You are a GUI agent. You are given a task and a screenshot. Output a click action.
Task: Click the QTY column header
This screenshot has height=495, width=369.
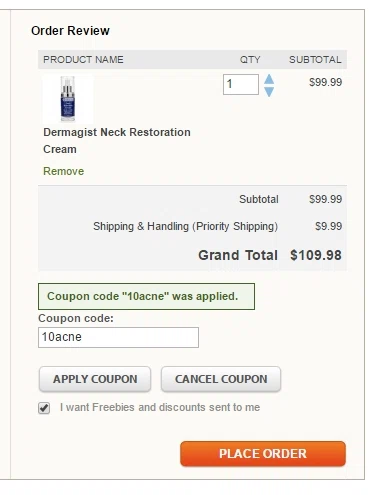coord(250,60)
